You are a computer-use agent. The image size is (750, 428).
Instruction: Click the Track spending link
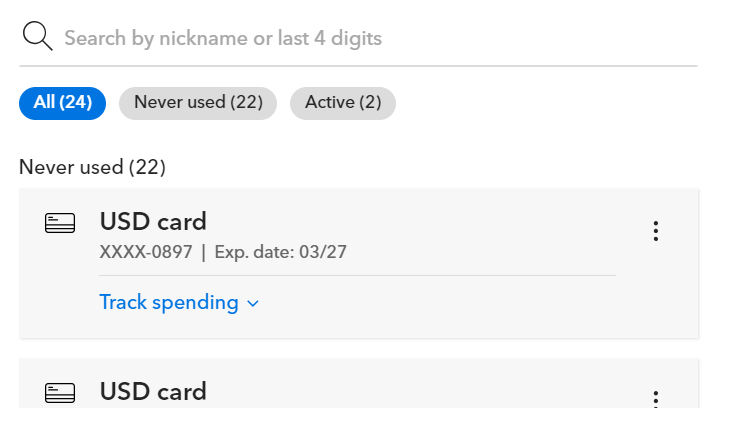(x=169, y=302)
